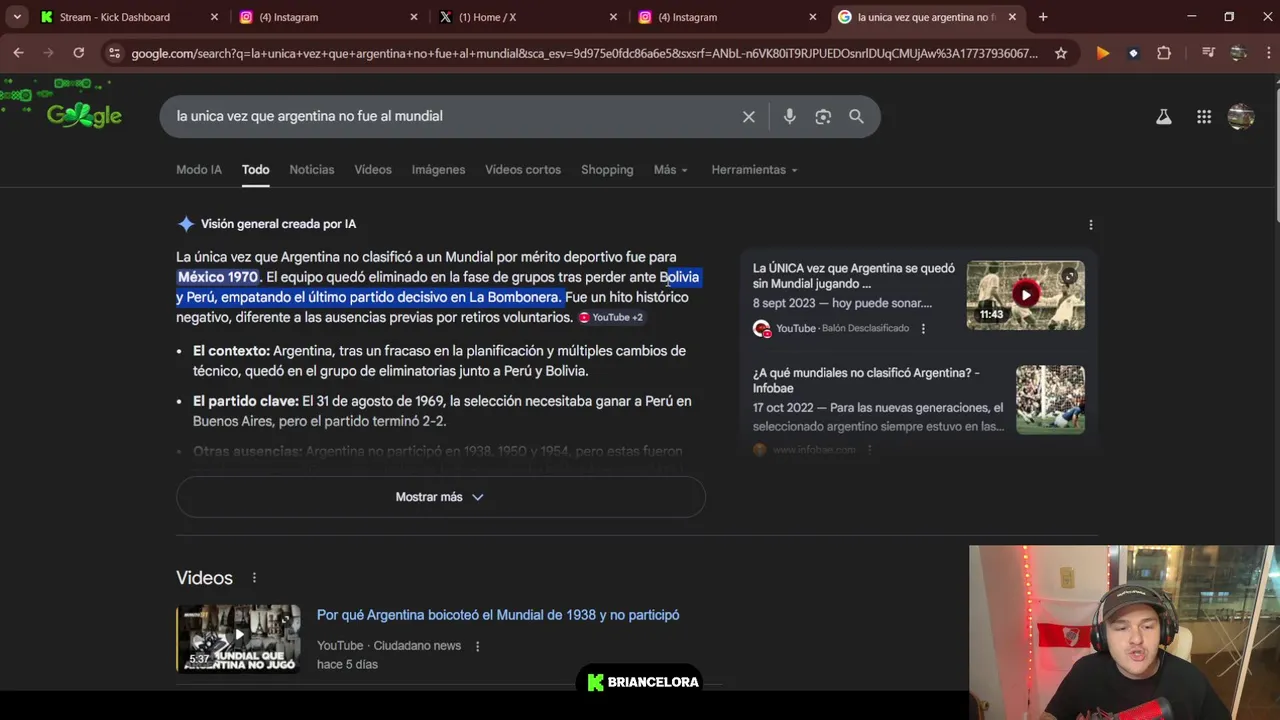
Task: View site information icon in address bar
Action: coord(114,53)
